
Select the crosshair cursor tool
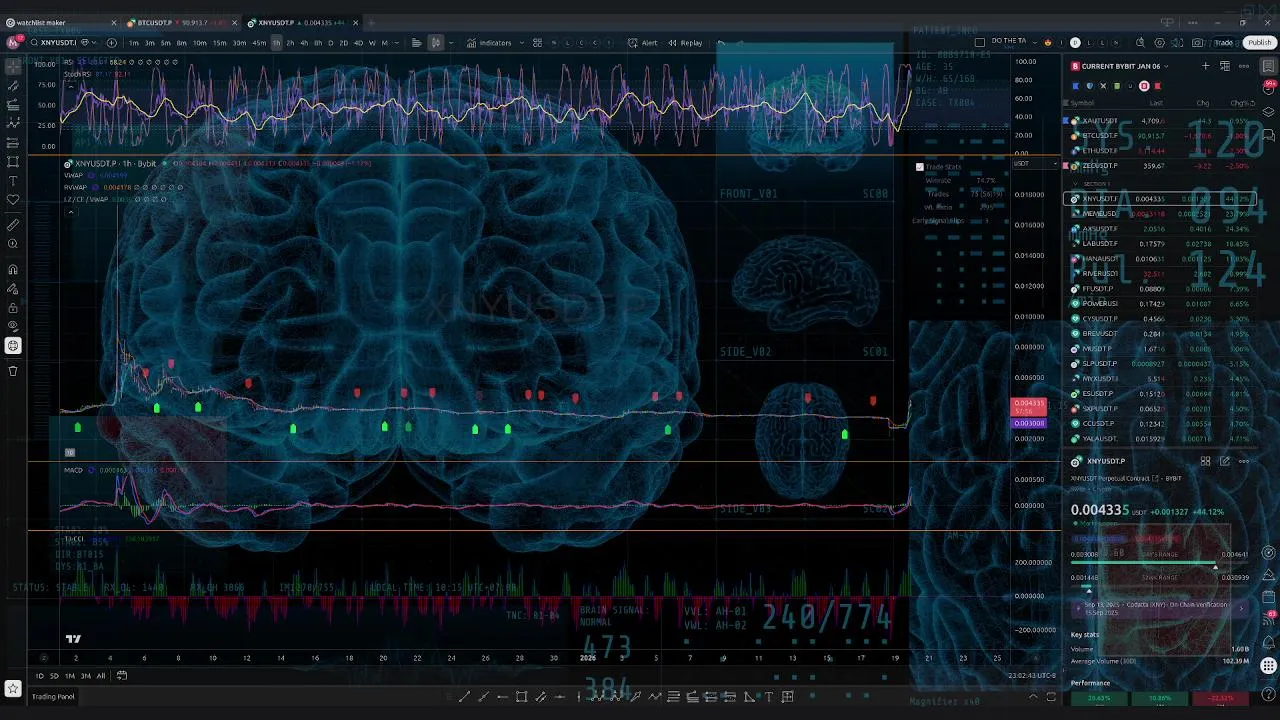[13, 67]
